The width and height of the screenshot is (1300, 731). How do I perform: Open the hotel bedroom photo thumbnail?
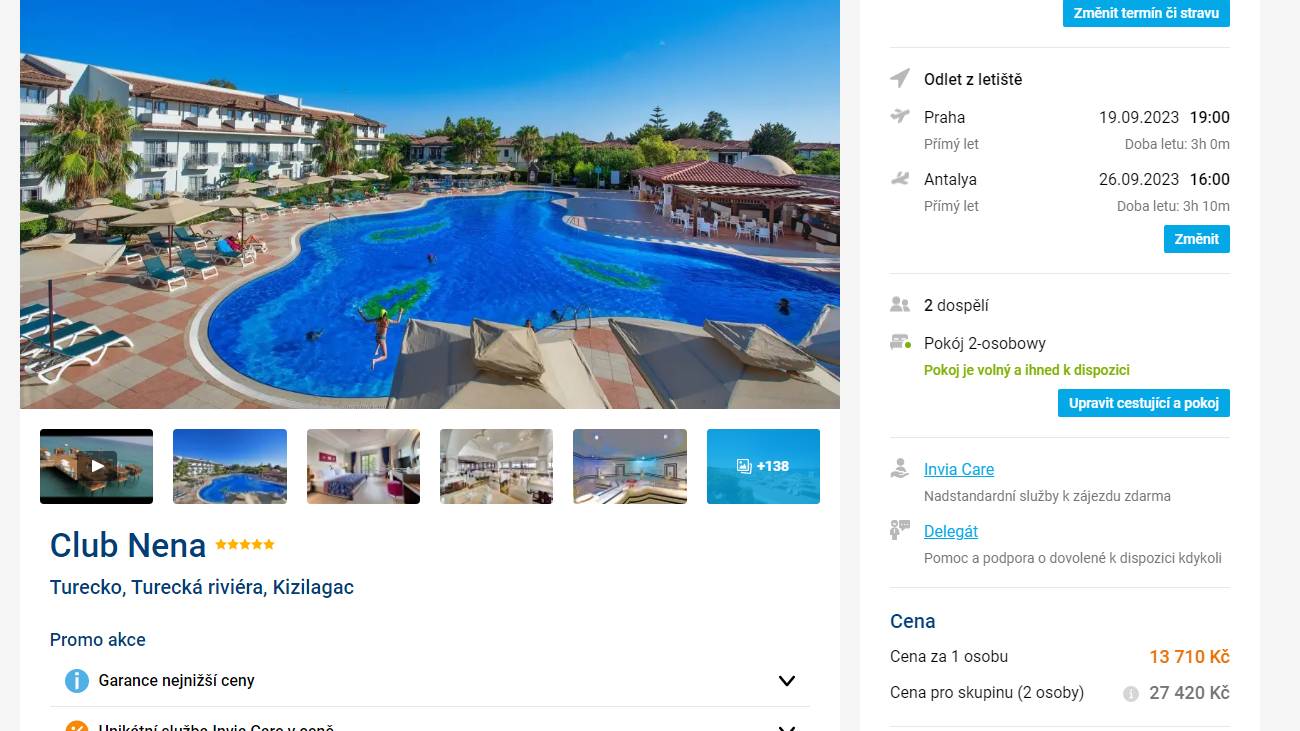click(x=363, y=466)
